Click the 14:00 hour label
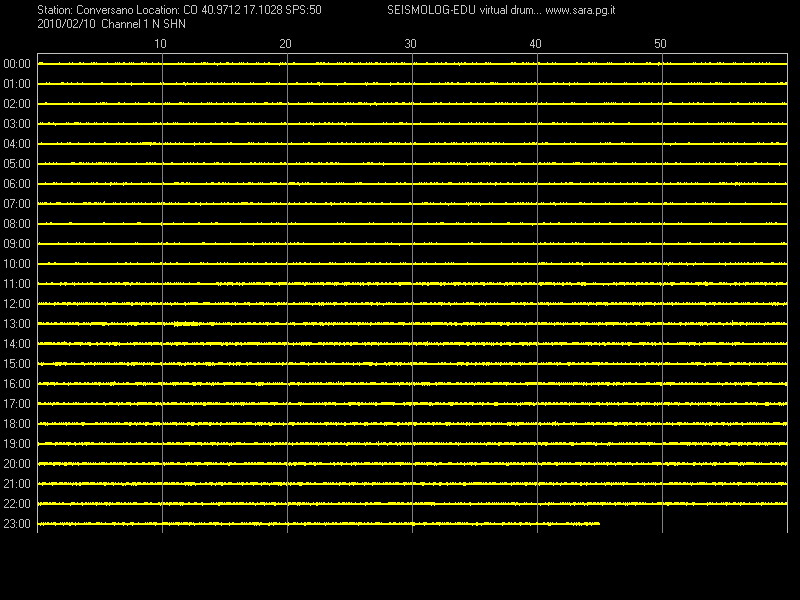 coord(17,344)
